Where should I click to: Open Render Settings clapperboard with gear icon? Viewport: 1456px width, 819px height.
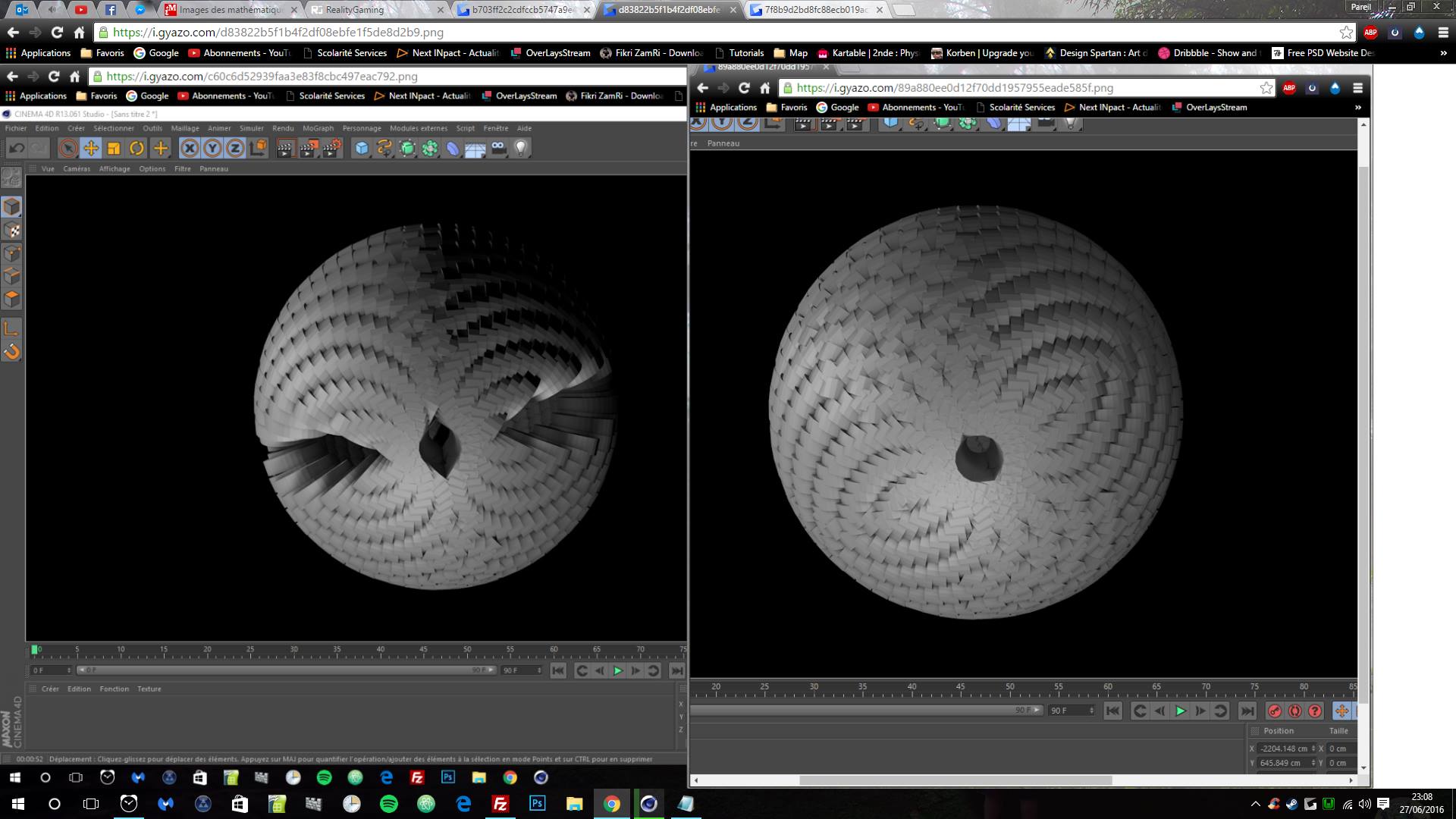[332, 148]
